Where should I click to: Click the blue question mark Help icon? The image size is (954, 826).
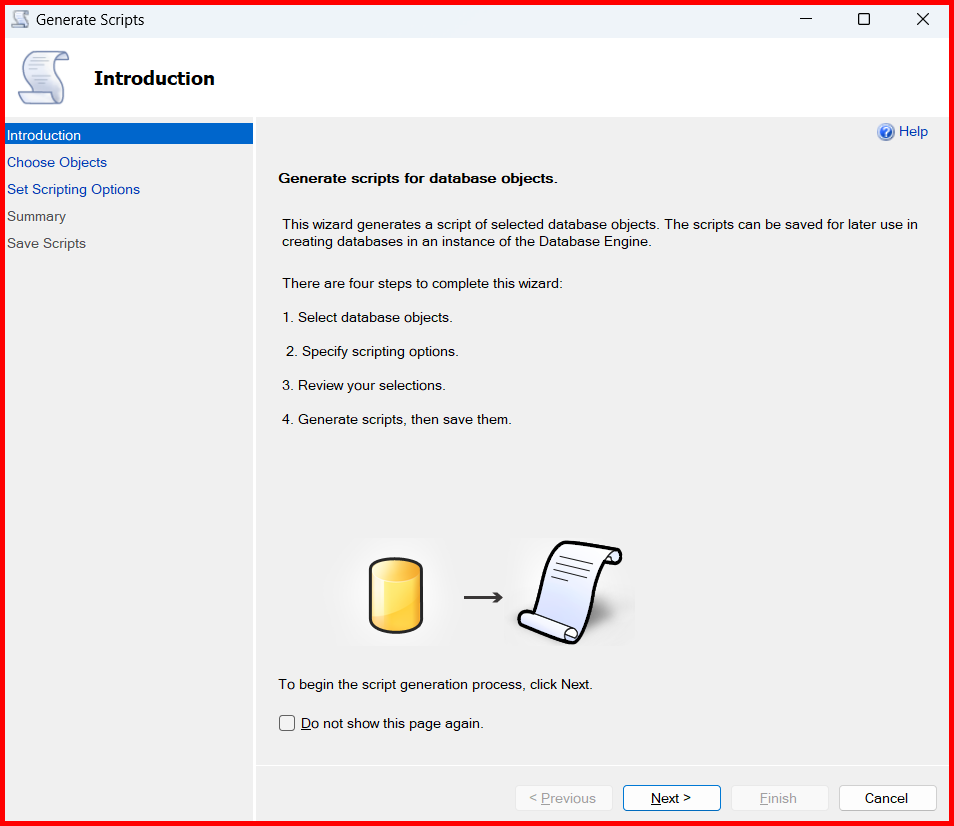885,132
